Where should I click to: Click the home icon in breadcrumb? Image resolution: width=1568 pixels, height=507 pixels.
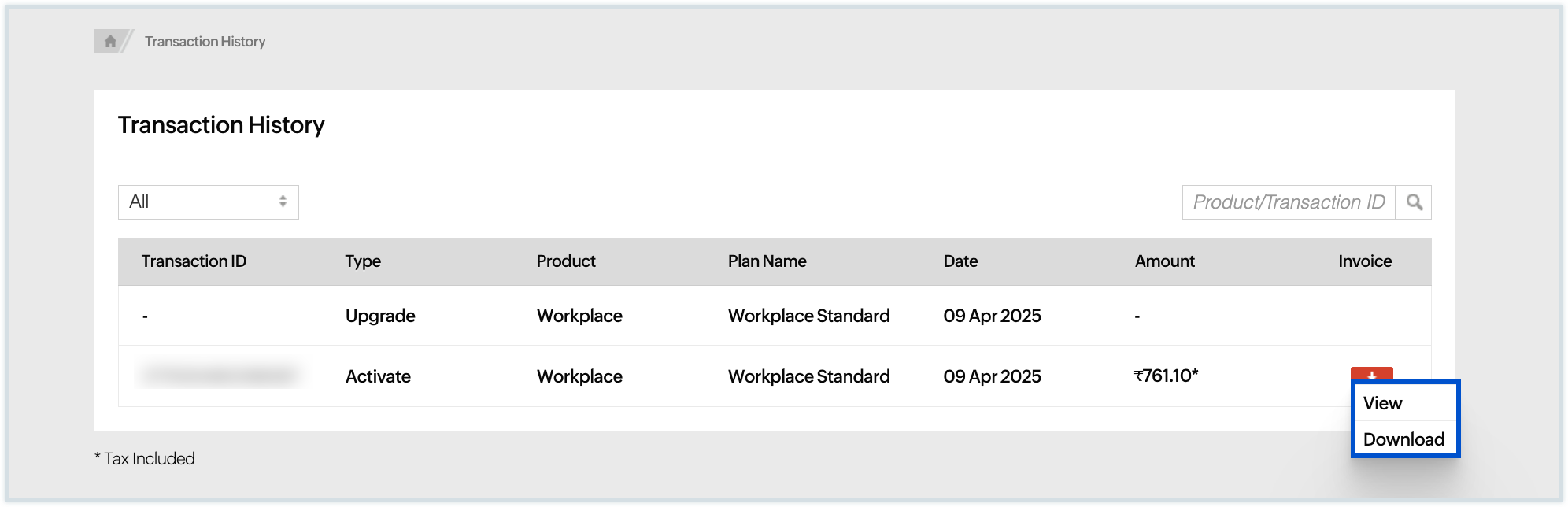pos(110,42)
